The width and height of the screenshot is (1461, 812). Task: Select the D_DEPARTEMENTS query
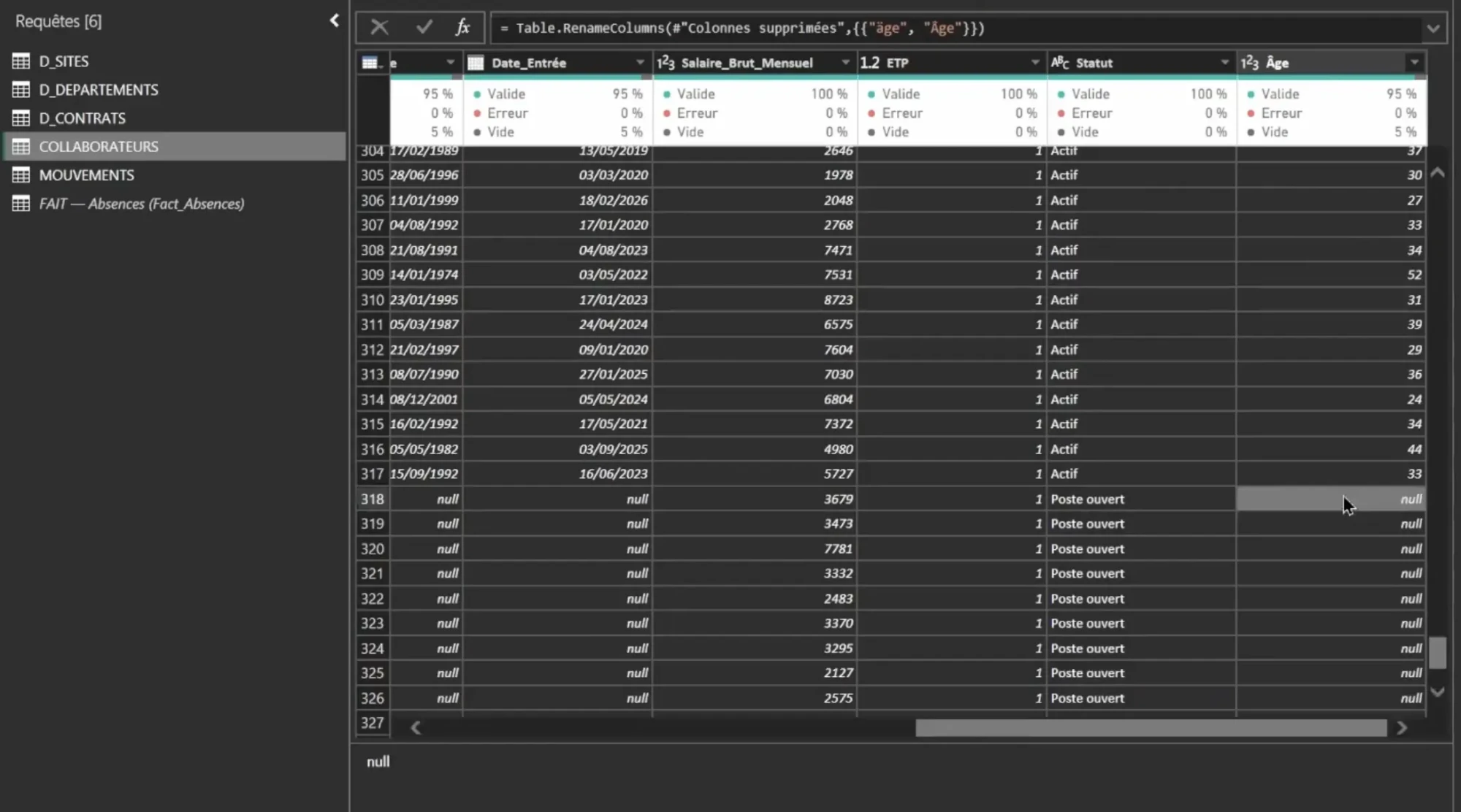[99, 90]
